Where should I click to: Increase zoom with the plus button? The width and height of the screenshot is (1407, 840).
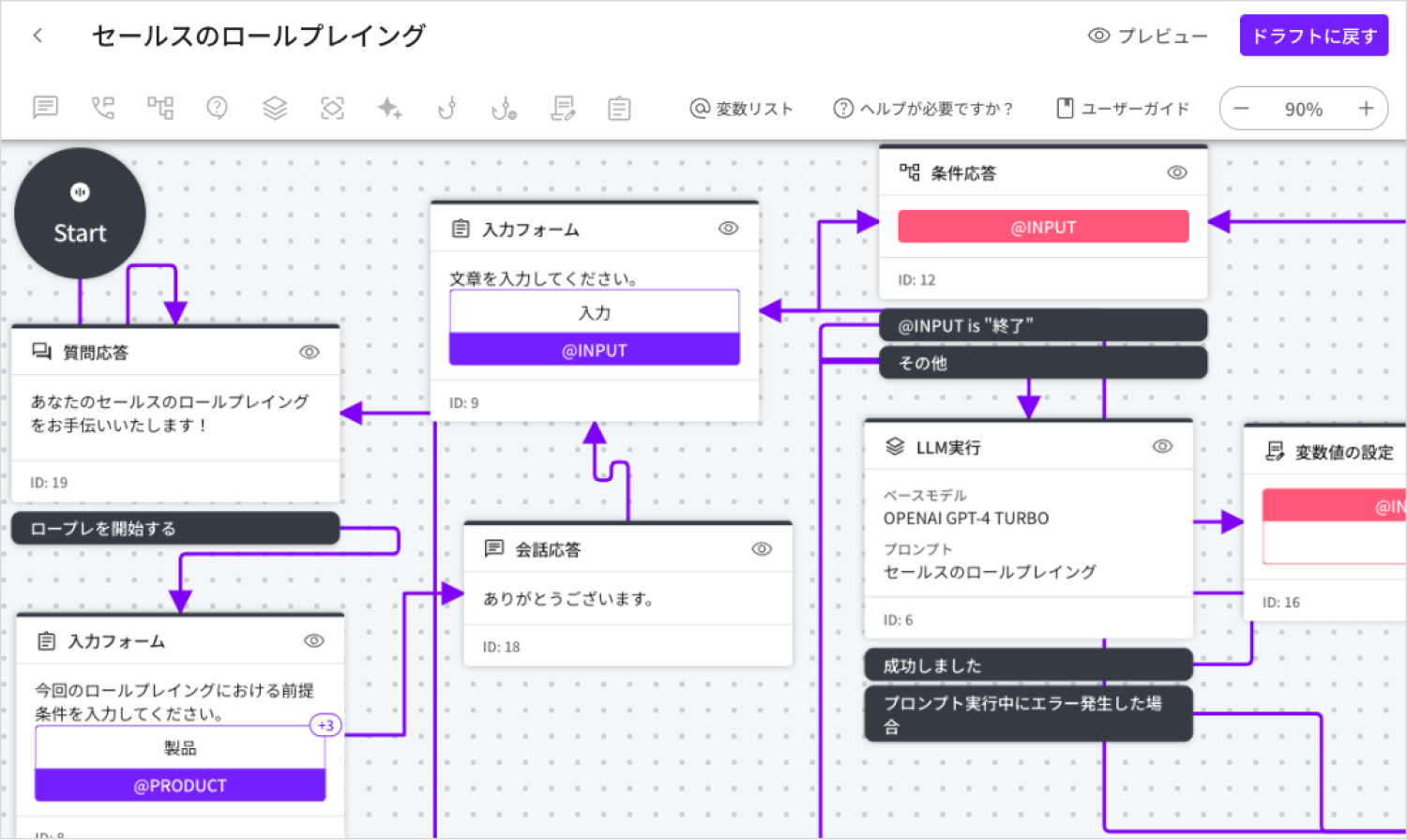click(x=1366, y=109)
